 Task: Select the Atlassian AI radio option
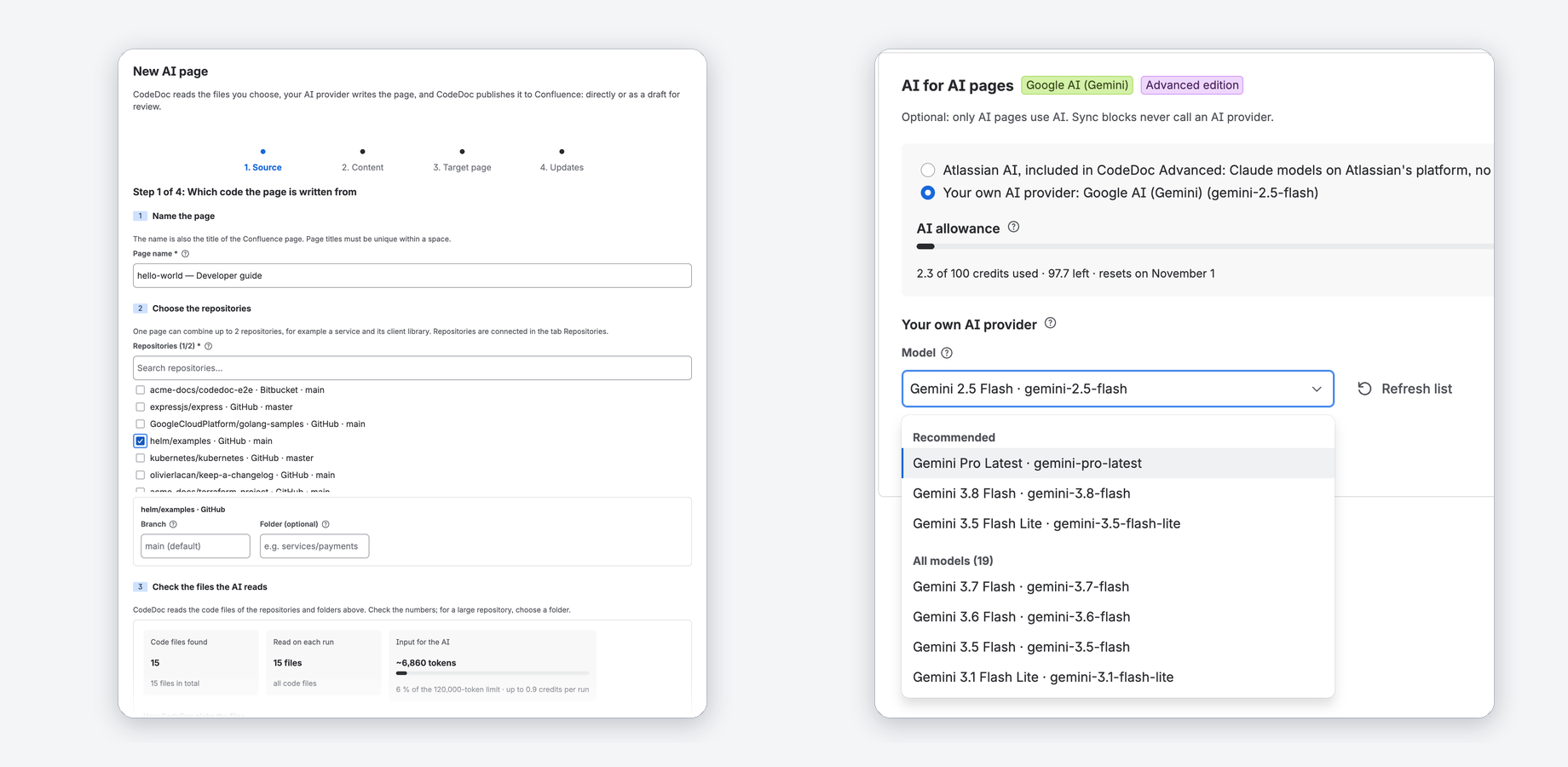928,170
